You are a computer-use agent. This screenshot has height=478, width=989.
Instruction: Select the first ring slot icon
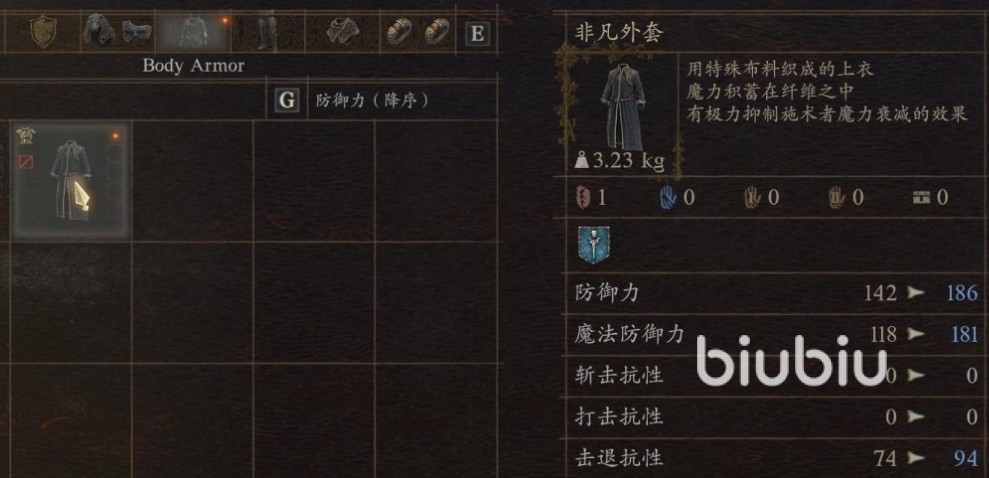399,31
